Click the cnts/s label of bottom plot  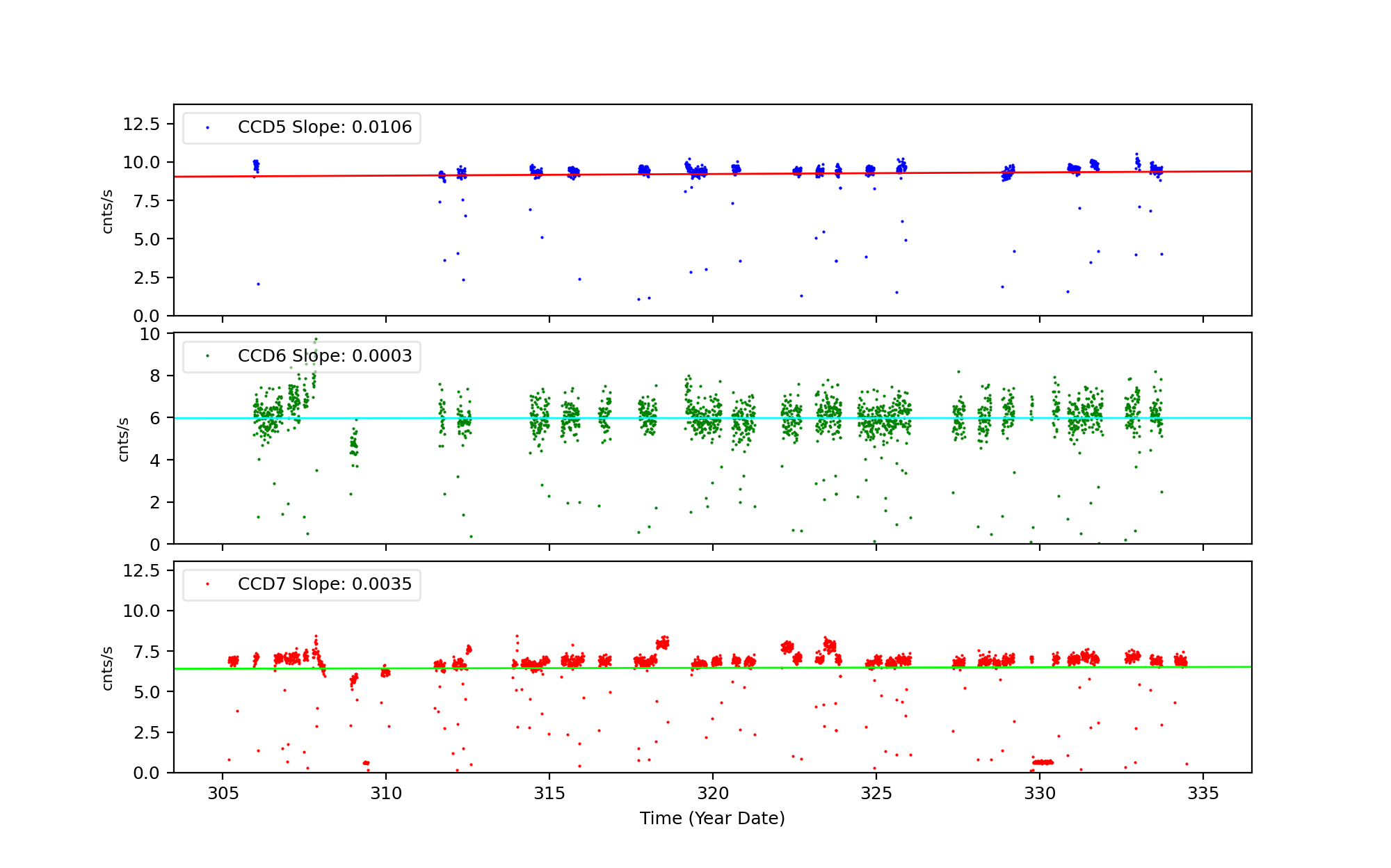[x=108, y=668]
